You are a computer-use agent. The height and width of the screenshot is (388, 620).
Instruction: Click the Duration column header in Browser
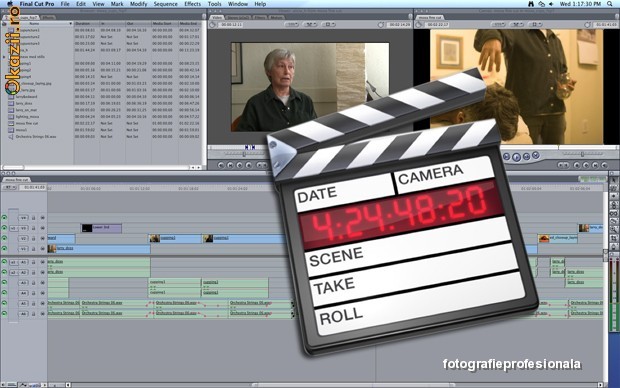pyautogui.click(x=86, y=24)
